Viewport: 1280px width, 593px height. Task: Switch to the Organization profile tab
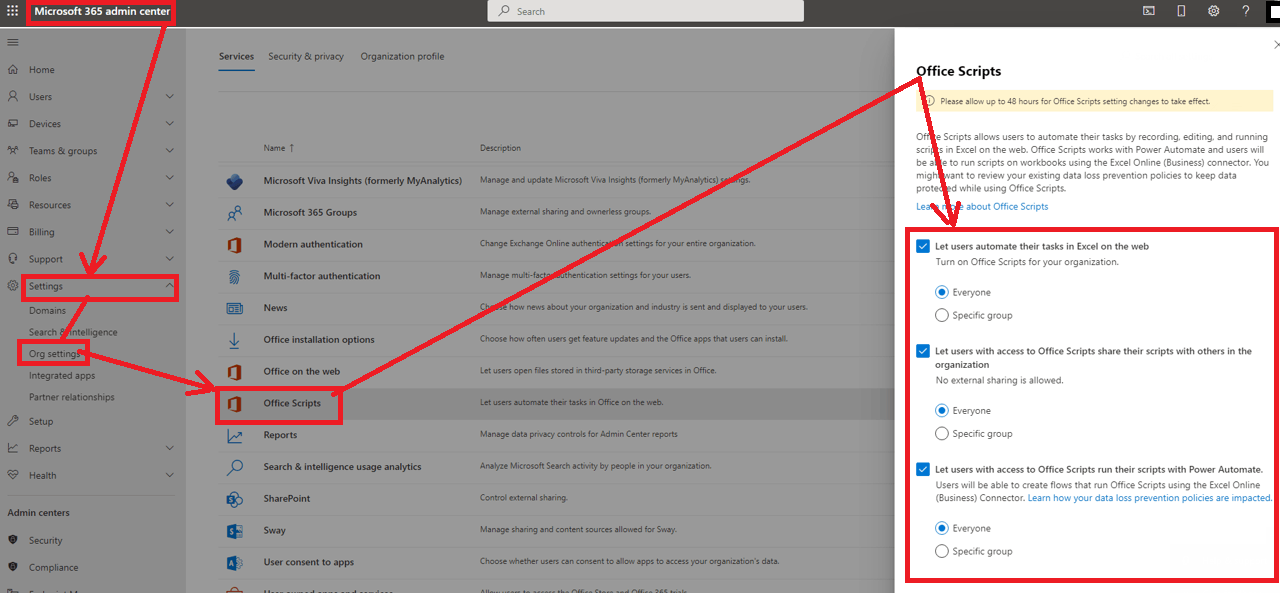coord(402,57)
